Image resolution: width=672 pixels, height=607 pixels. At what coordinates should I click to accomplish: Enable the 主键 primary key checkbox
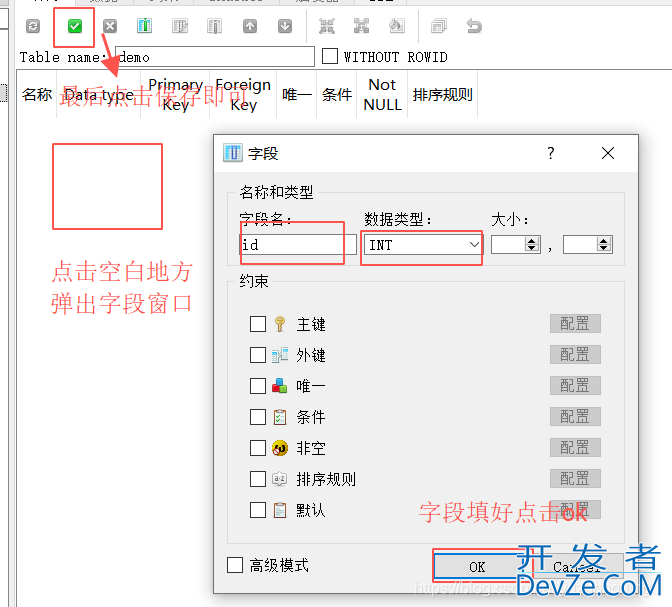coord(258,324)
